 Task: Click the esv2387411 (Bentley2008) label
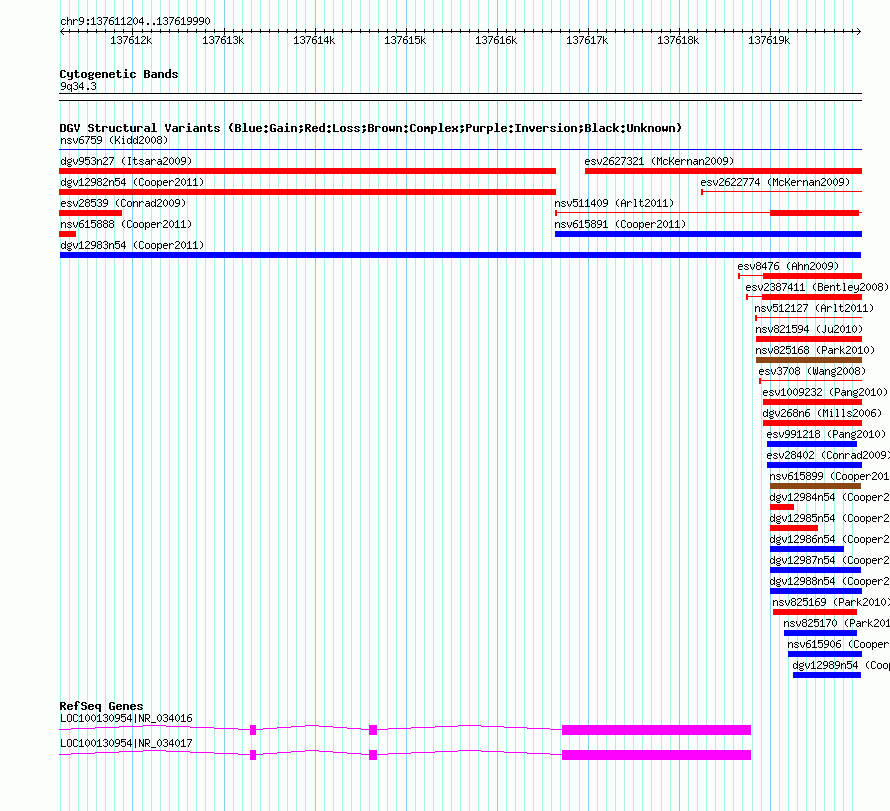click(817, 287)
